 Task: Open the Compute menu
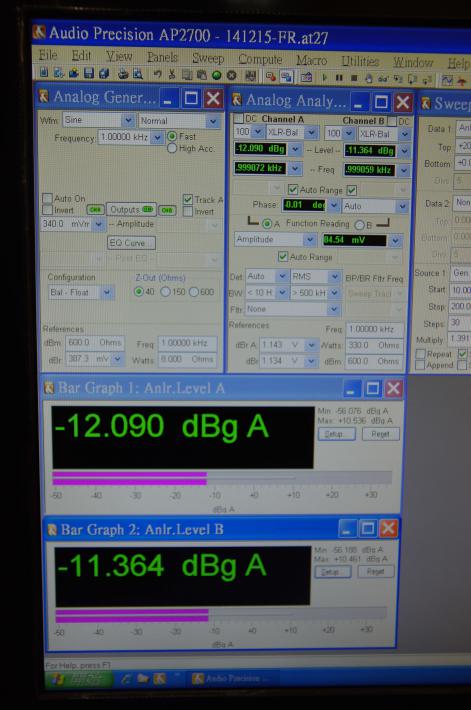[x=260, y=59]
